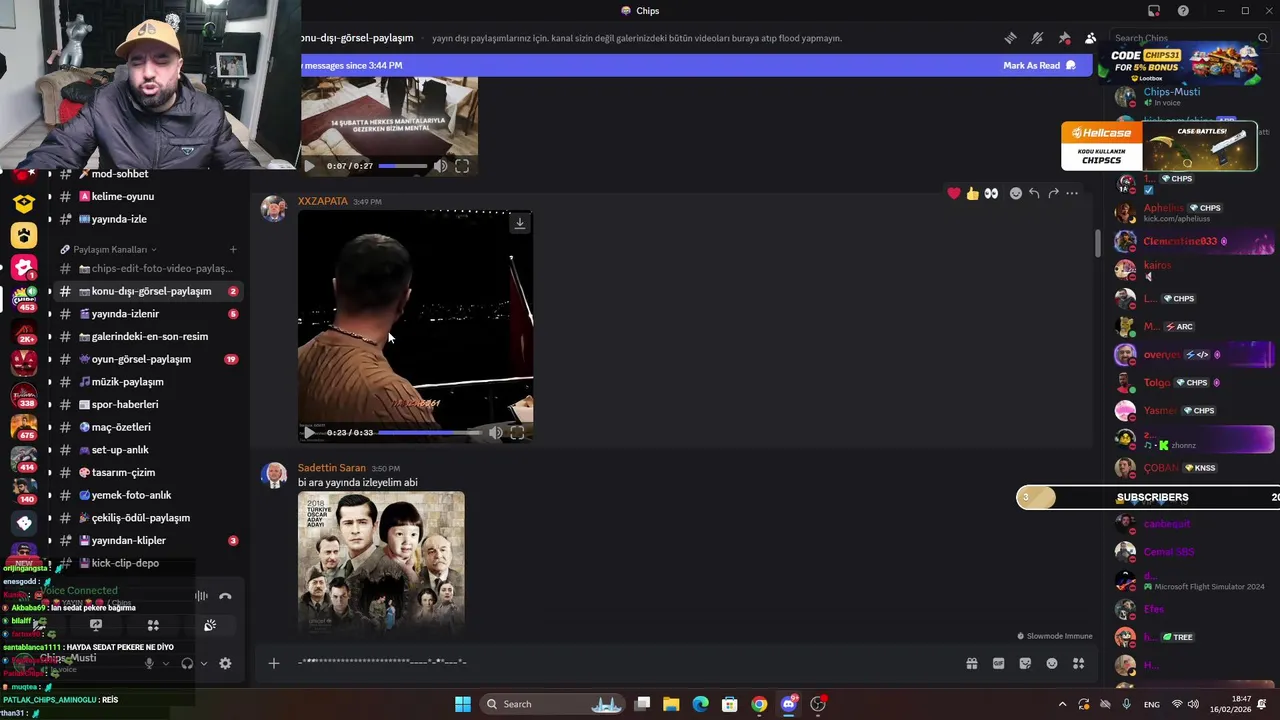Toggle microphone mute
1280x720 pixels.
(149, 663)
